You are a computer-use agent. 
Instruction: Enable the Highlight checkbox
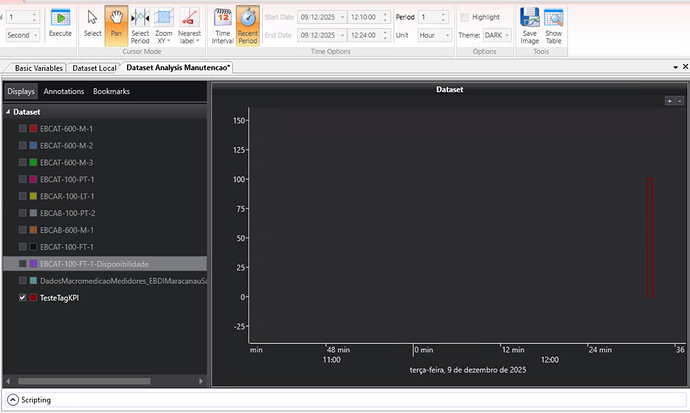(x=464, y=17)
